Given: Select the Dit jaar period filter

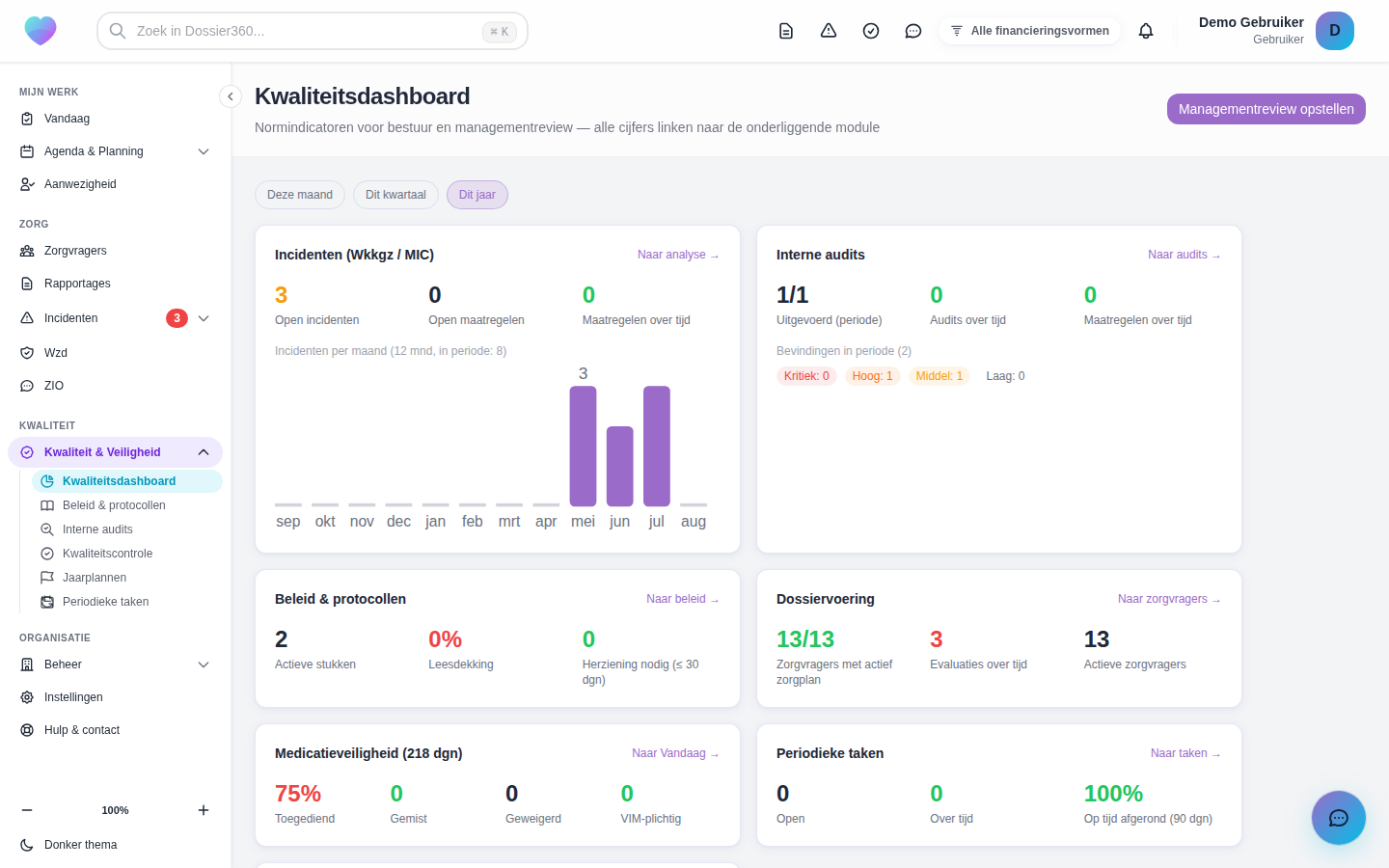Looking at the screenshot, I should click(x=477, y=195).
